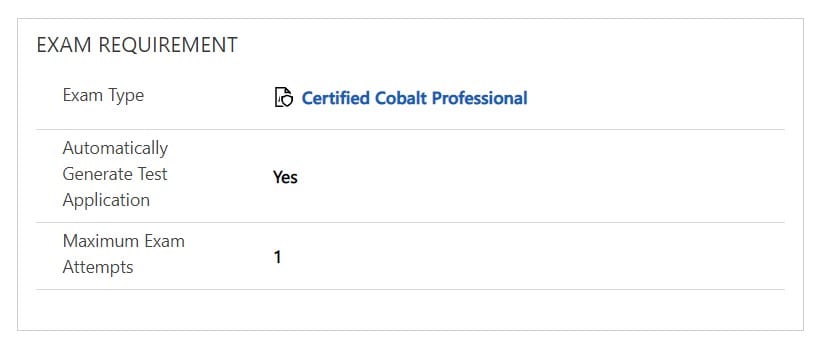
Task: Select the Exam Type field label
Action: [x=103, y=96]
